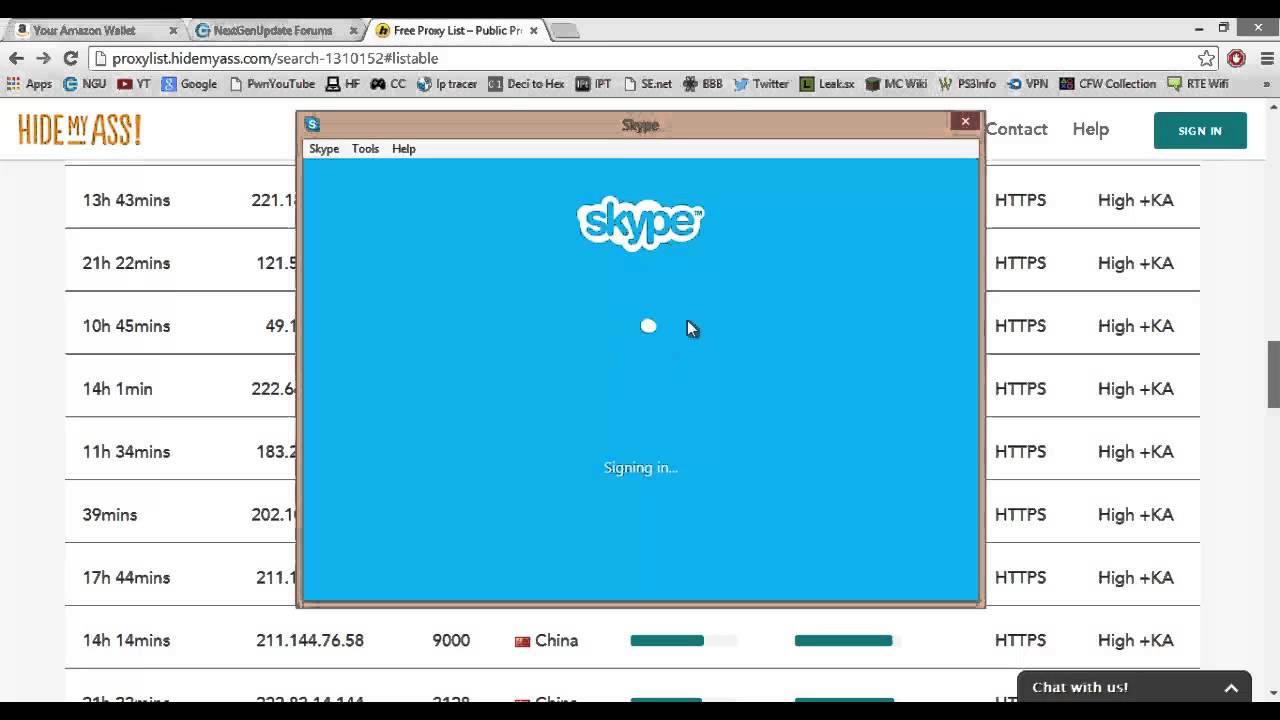Go back with the browser back arrow
Image resolution: width=1280 pixels, height=720 pixels.
tap(16, 58)
